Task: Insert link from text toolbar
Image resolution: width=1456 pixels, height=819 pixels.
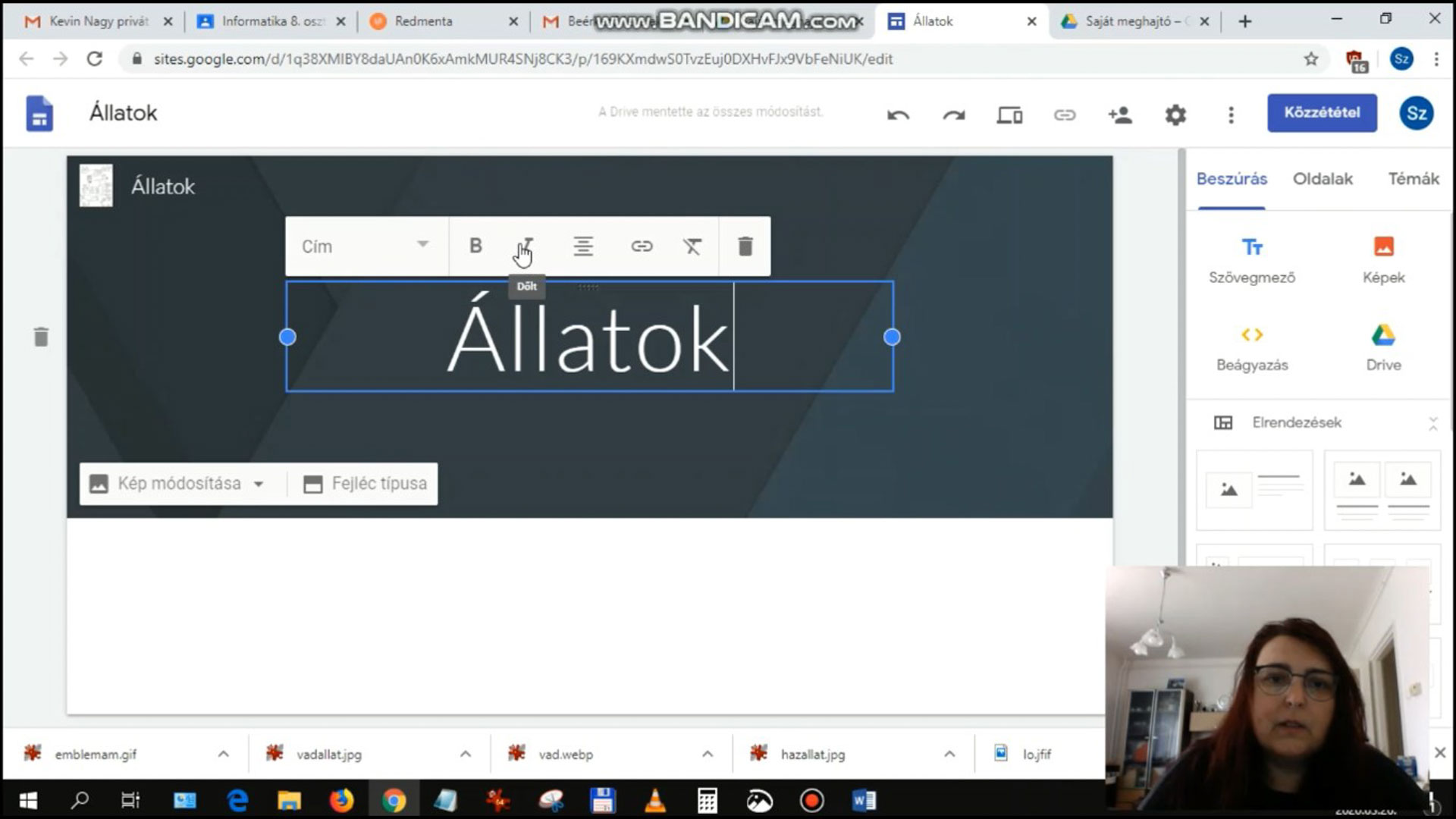Action: (x=642, y=246)
